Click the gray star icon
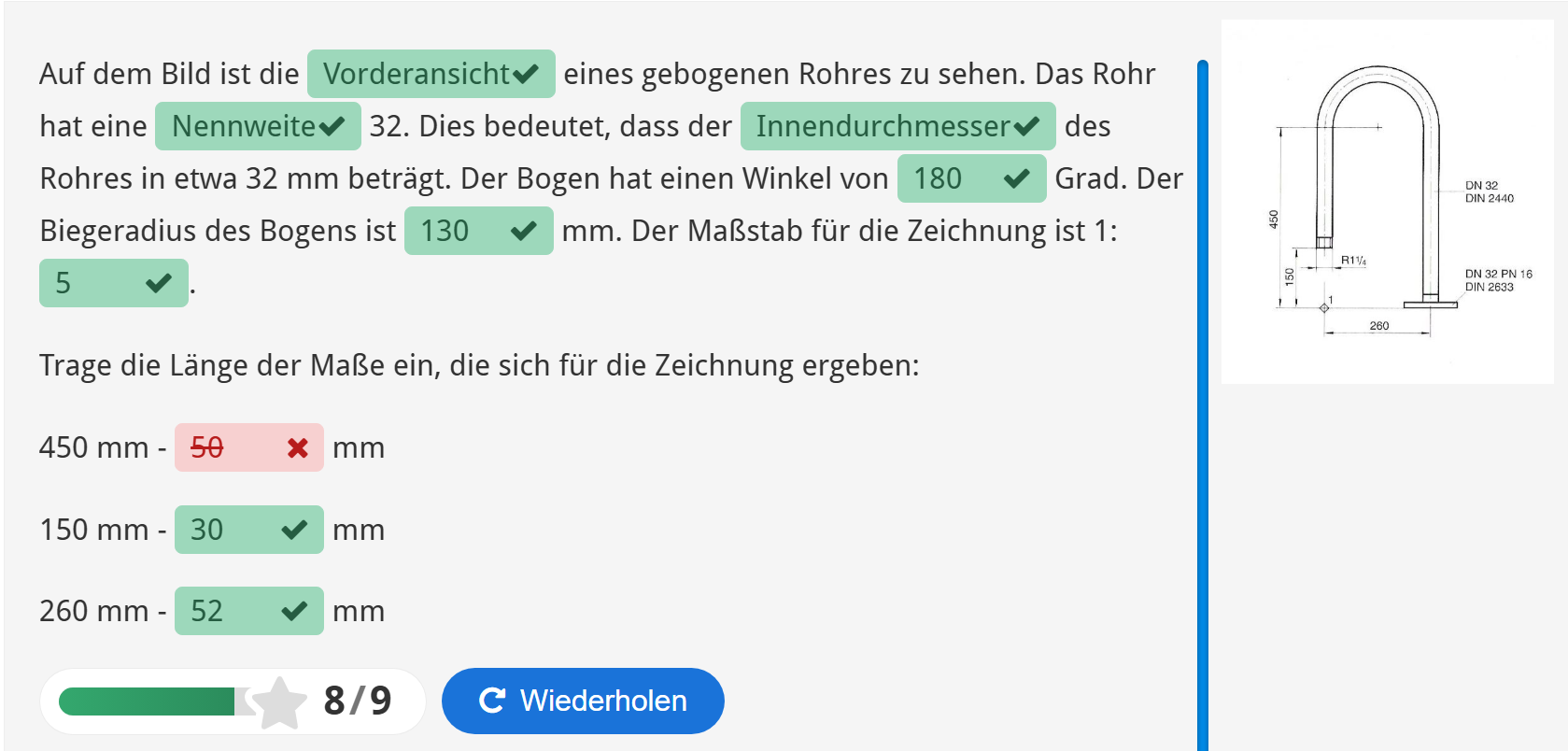The height and width of the screenshot is (751, 1568). [x=278, y=702]
